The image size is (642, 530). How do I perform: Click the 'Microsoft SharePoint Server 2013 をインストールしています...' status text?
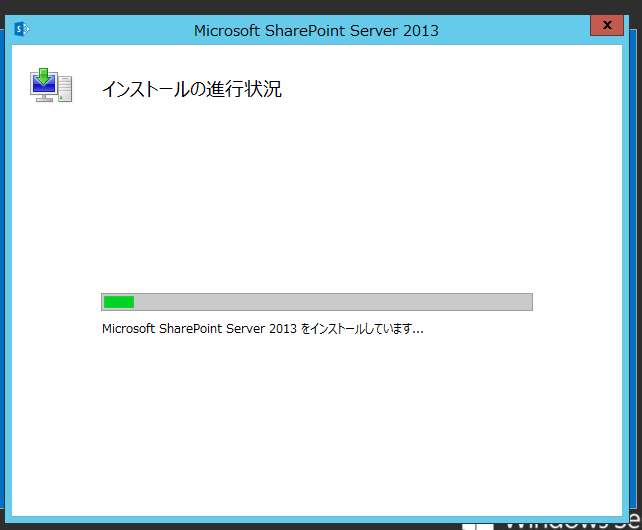point(262,328)
